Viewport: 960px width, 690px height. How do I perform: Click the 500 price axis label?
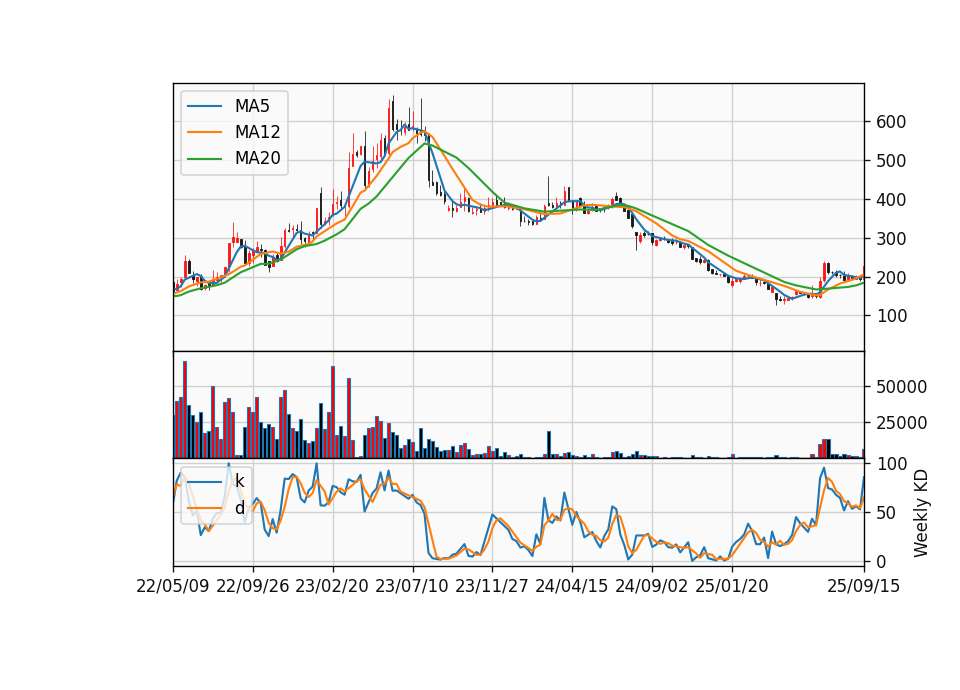[x=891, y=161]
